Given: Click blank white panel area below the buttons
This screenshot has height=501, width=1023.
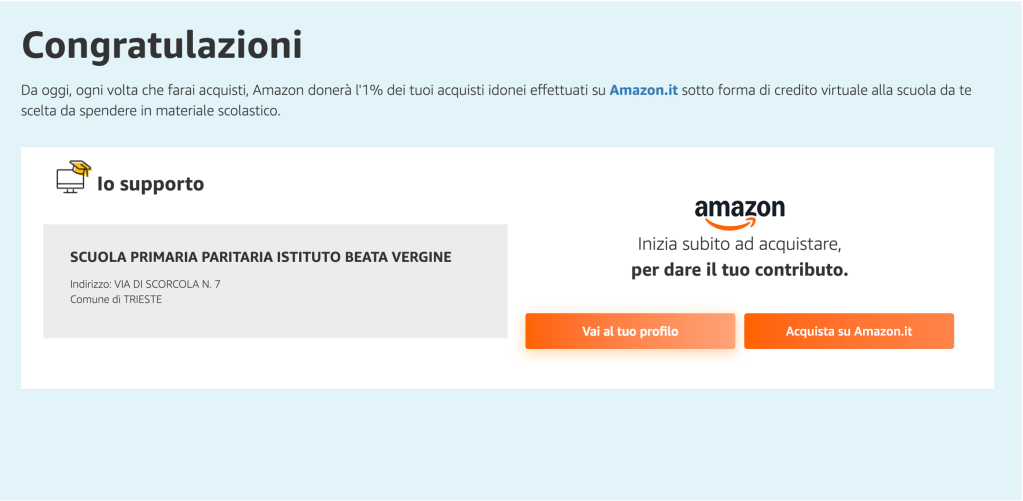Looking at the screenshot, I should 740,370.
